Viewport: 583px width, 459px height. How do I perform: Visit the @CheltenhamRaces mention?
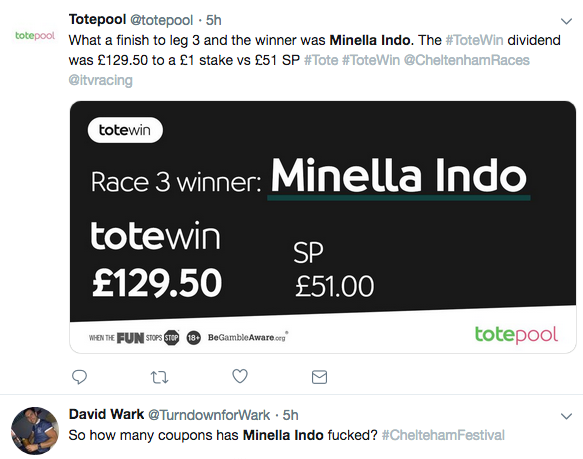tap(467, 60)
